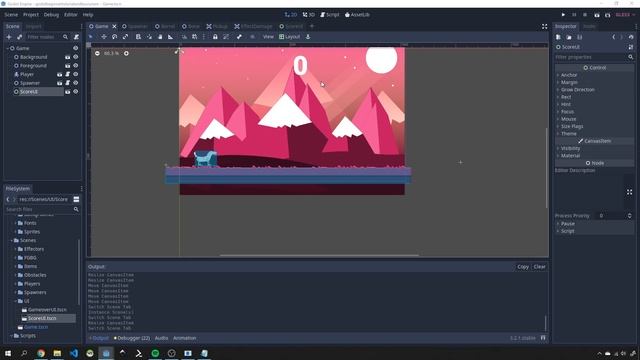Create a new resource in Inspector
This screenshot has width=640, height=360.
pyautogui.click(x=558, y=37)
